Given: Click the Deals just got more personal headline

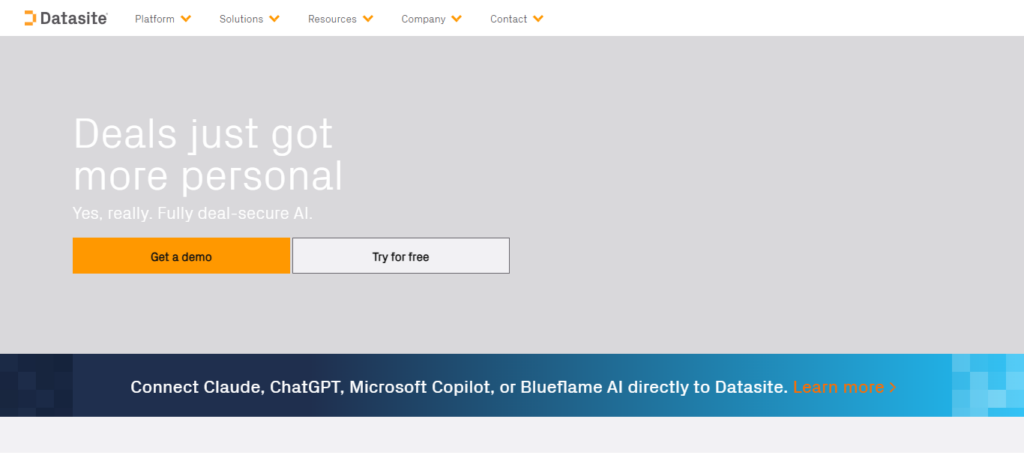Looking at the screenshot, I should tap(208, 155).
